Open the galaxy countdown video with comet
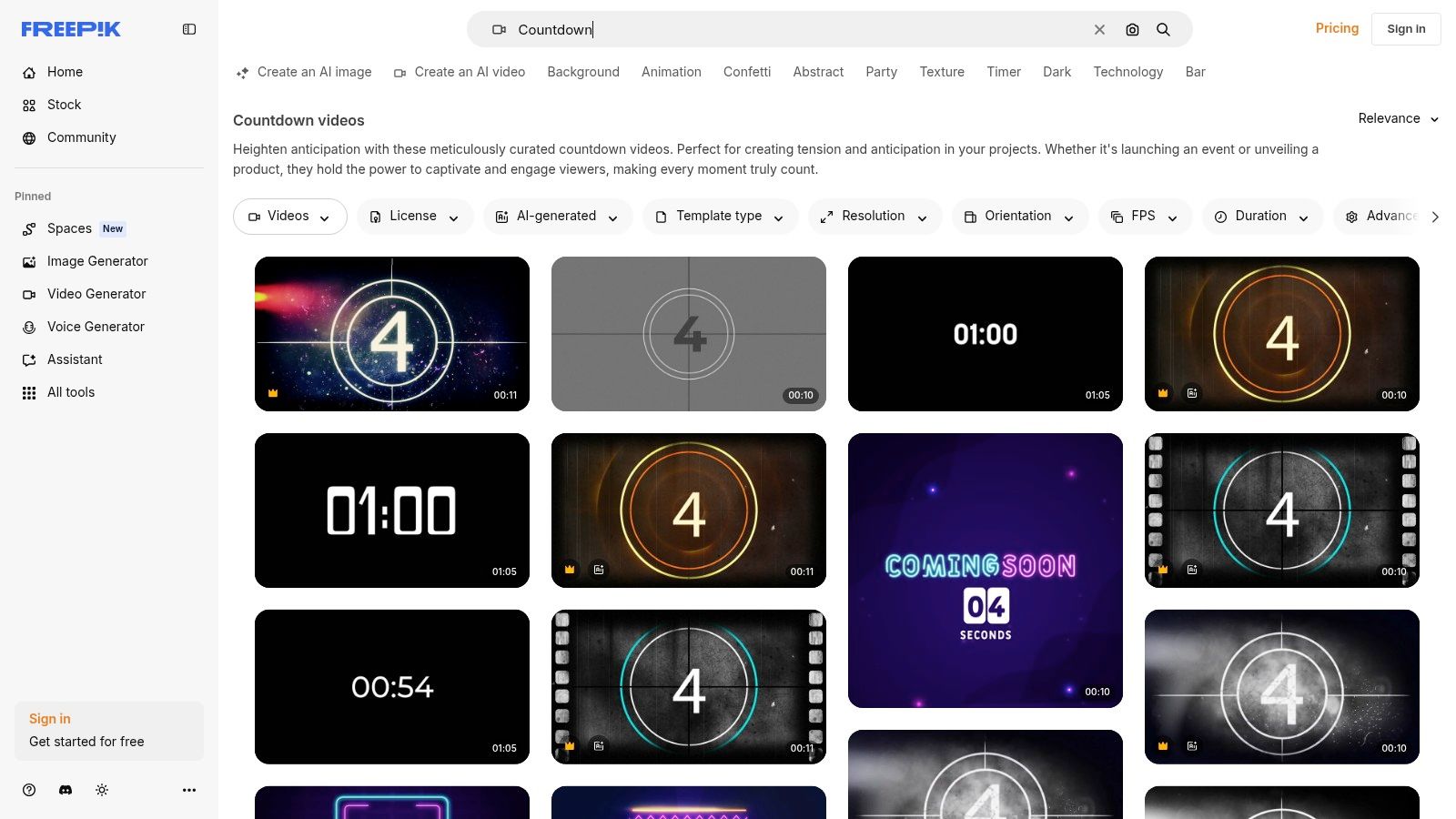This screenshot has height=819, width=1456. [392, 334]
